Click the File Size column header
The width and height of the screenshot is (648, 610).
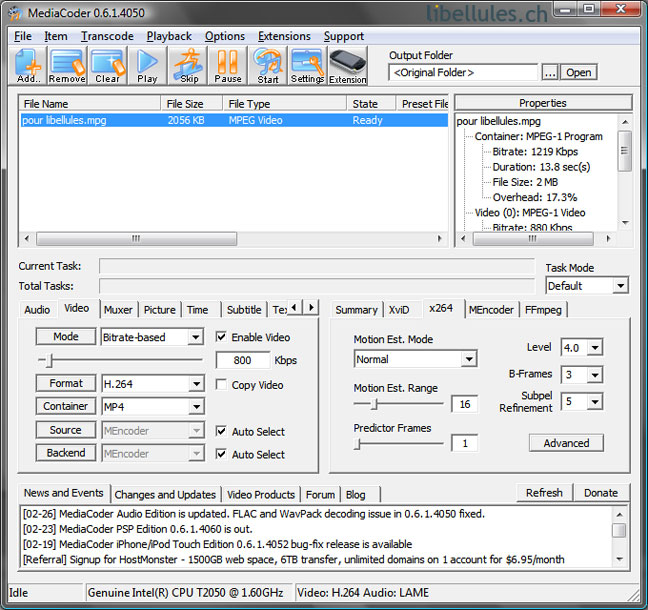192,104
